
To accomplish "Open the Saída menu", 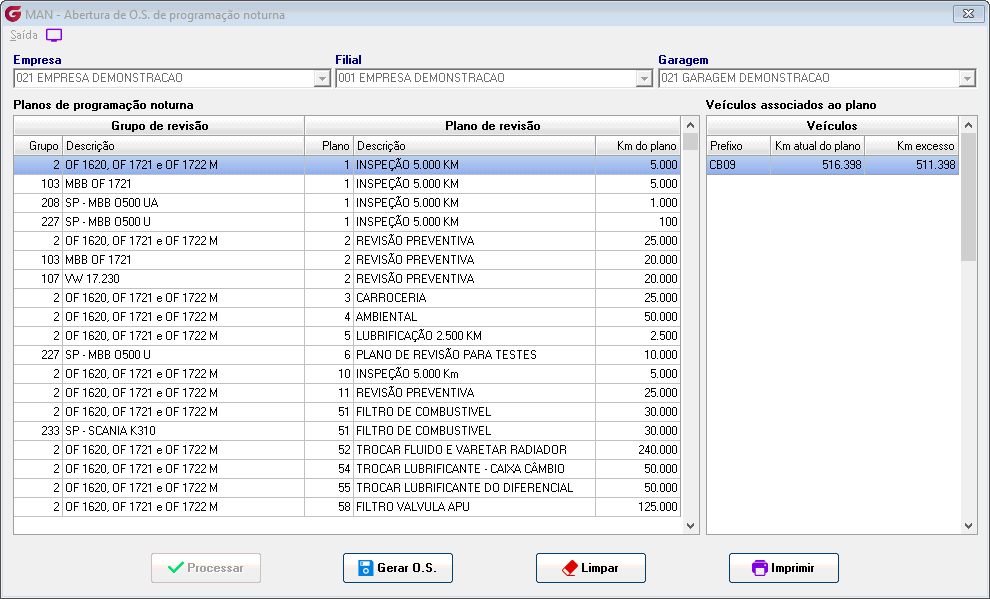I will [23, 35].
